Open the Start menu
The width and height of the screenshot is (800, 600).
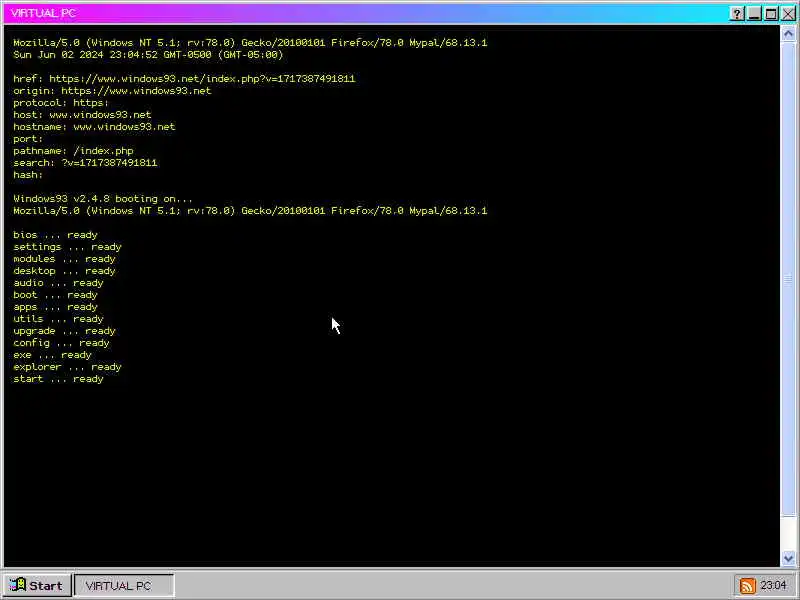[x=37, y=585]
